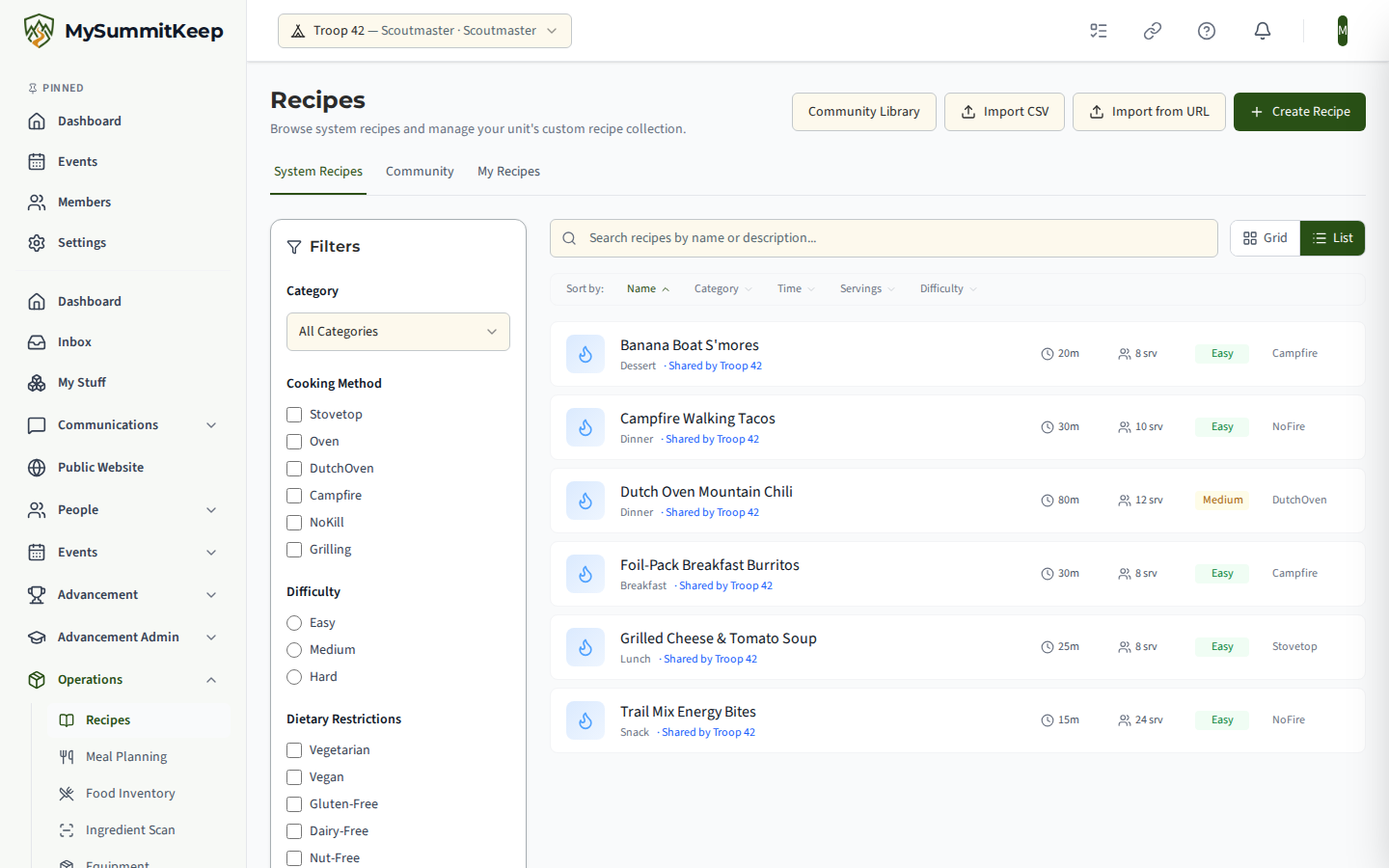
Task: Go to Inbox in the sidebar
Action: 123,342
